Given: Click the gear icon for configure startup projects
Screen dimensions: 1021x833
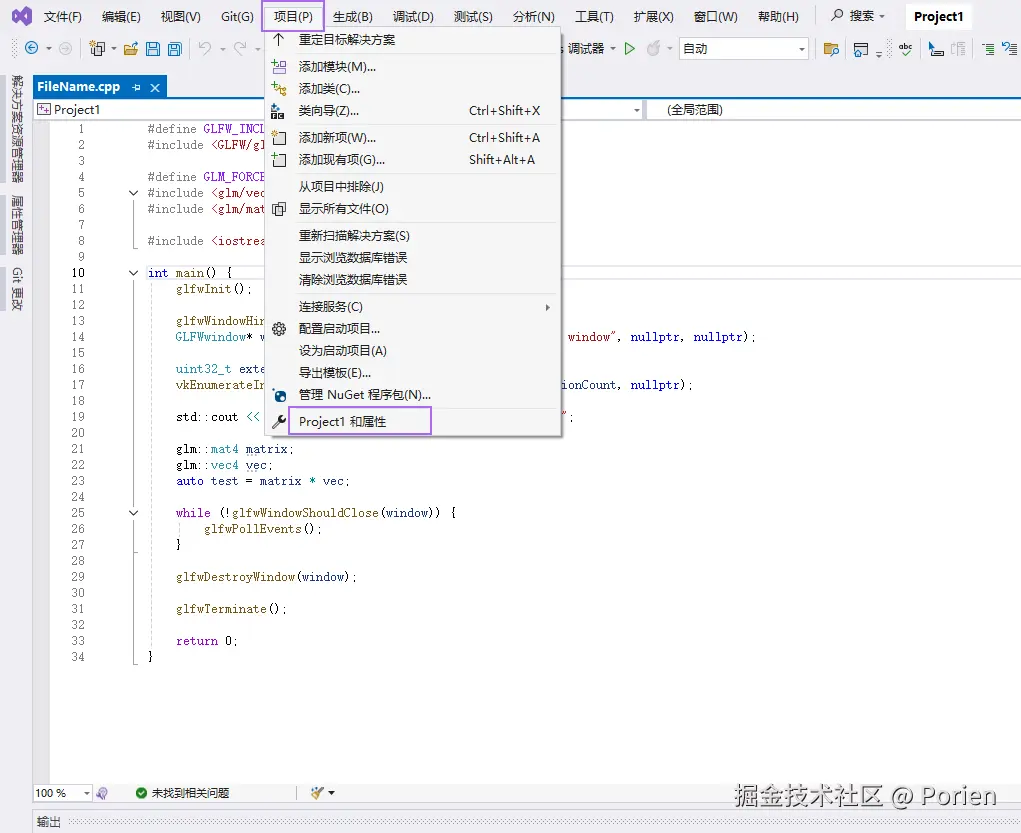Looking at the screenshot, I should coord(279,329).
